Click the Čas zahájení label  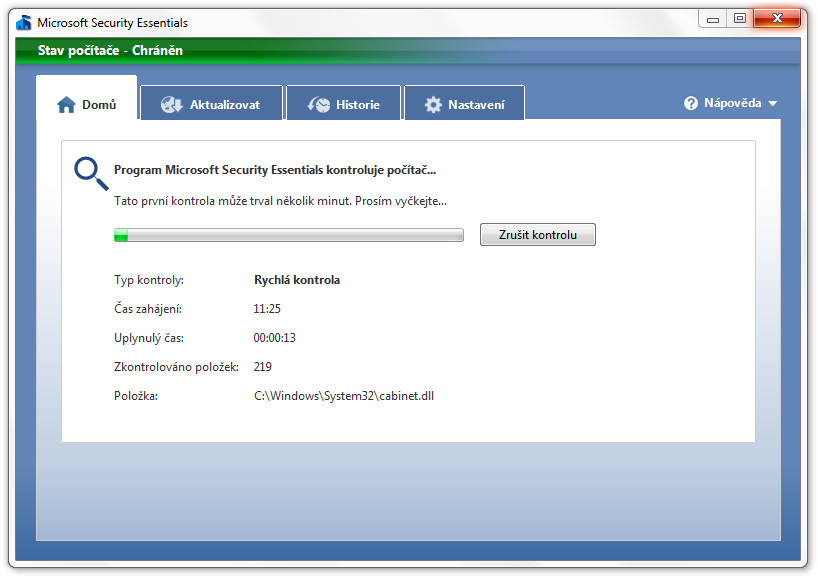pyautogui.click(x=148, y=309)
